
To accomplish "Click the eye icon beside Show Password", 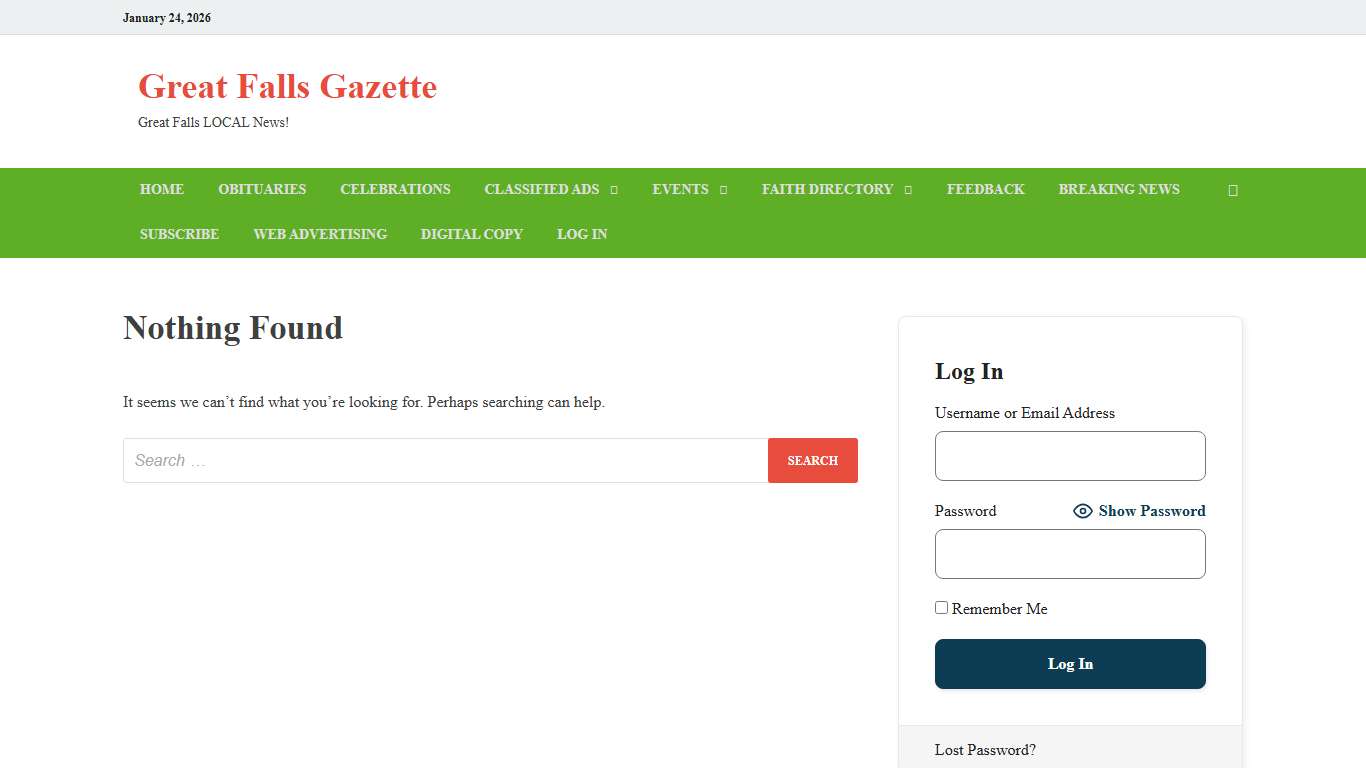I will [x=1082, y=511].
